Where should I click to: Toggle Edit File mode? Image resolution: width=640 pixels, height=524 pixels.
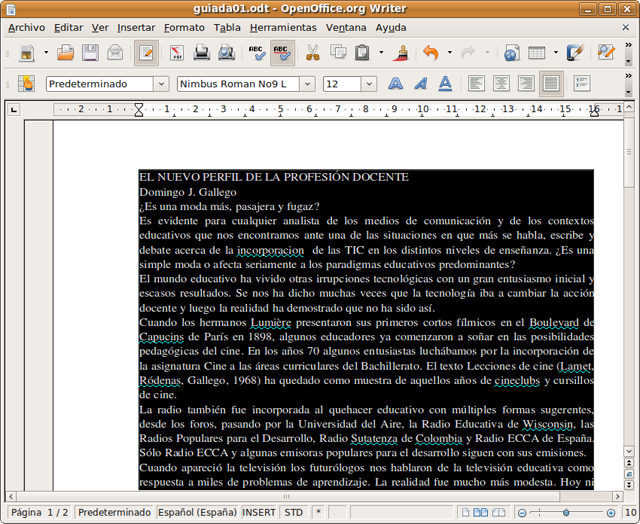click(x=146, y=52)
